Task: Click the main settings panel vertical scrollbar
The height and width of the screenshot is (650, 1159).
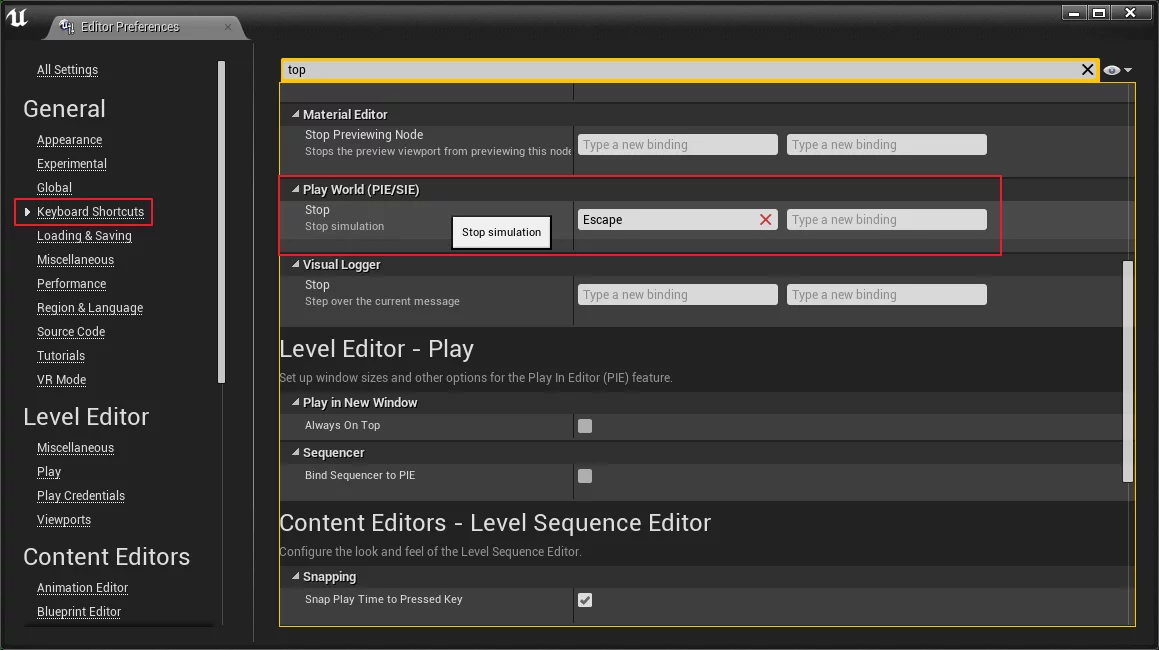Action: pyautogui.click(x=1128, y=370)
